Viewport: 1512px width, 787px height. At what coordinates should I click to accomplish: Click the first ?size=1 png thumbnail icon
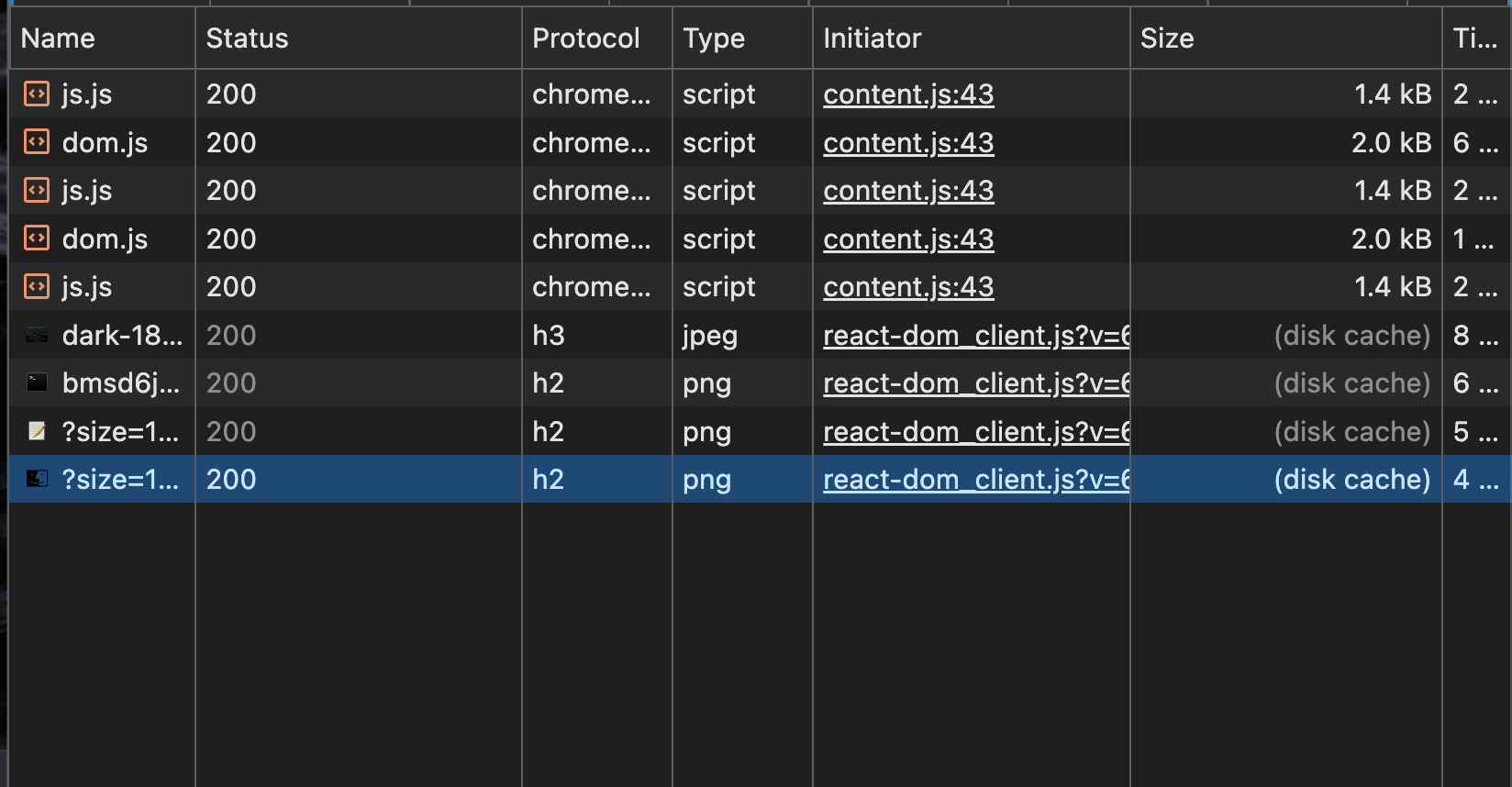click(x=37, y=431)
